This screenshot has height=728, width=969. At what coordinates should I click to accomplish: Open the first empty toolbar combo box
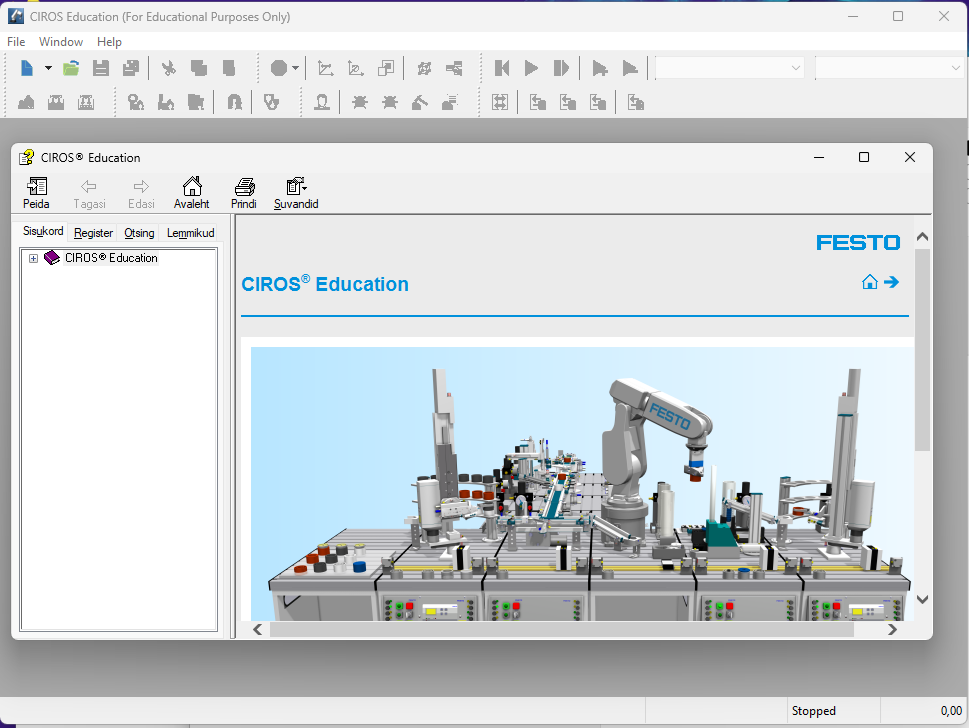click(x=729, y=68)
